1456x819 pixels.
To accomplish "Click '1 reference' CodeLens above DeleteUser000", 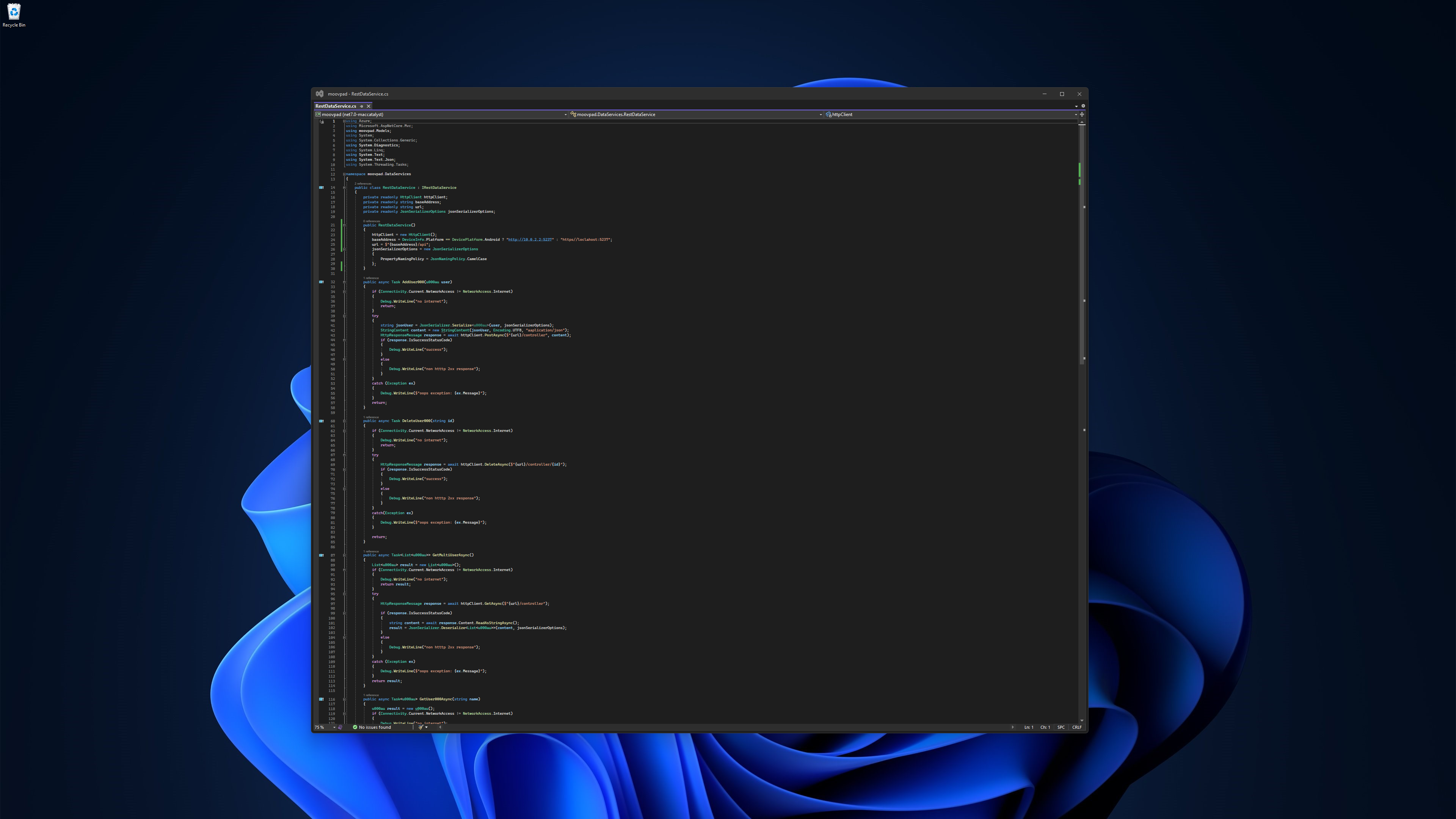I will click(371, 417).
